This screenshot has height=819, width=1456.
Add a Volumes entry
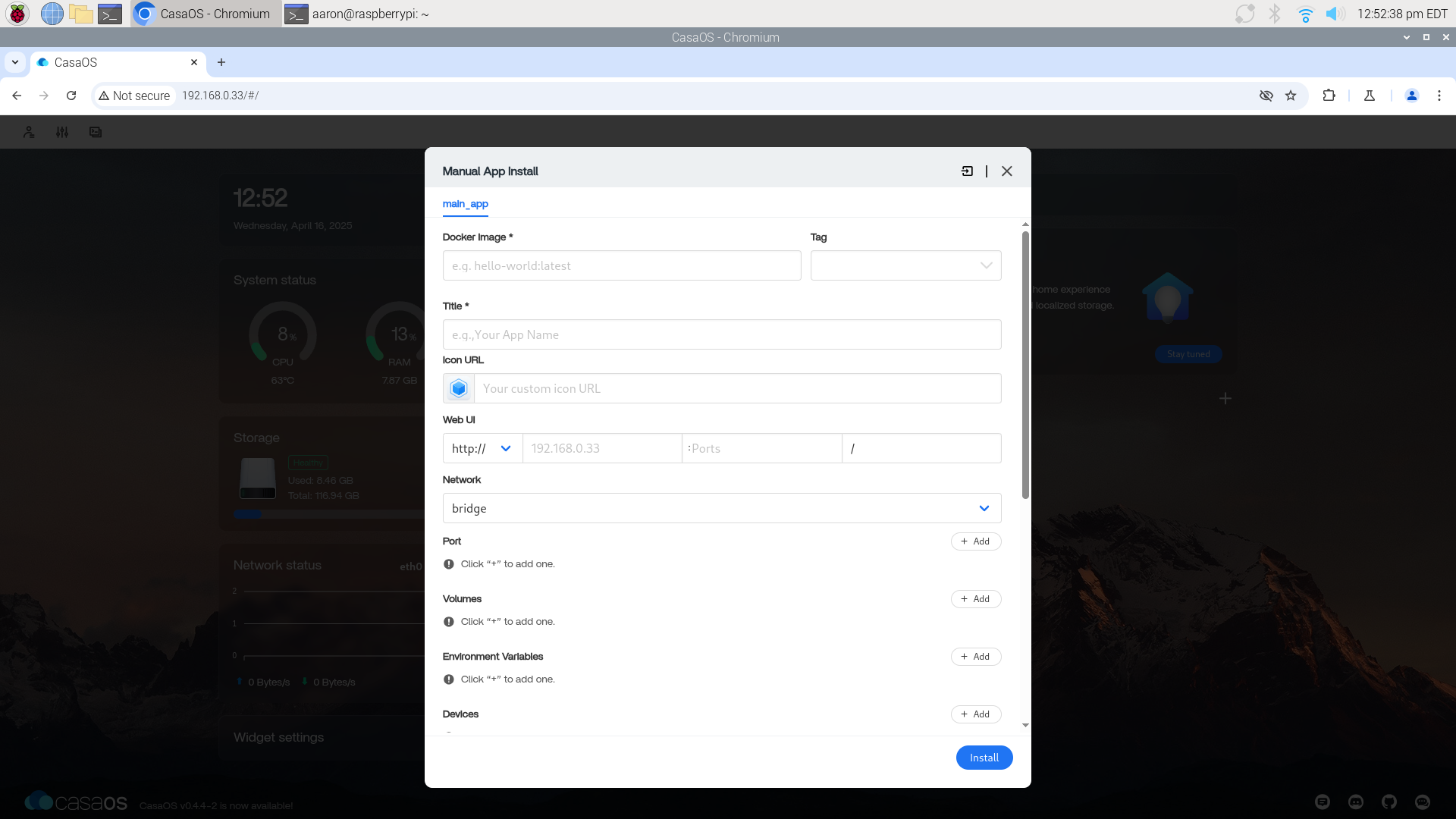[x=976, y=599]
